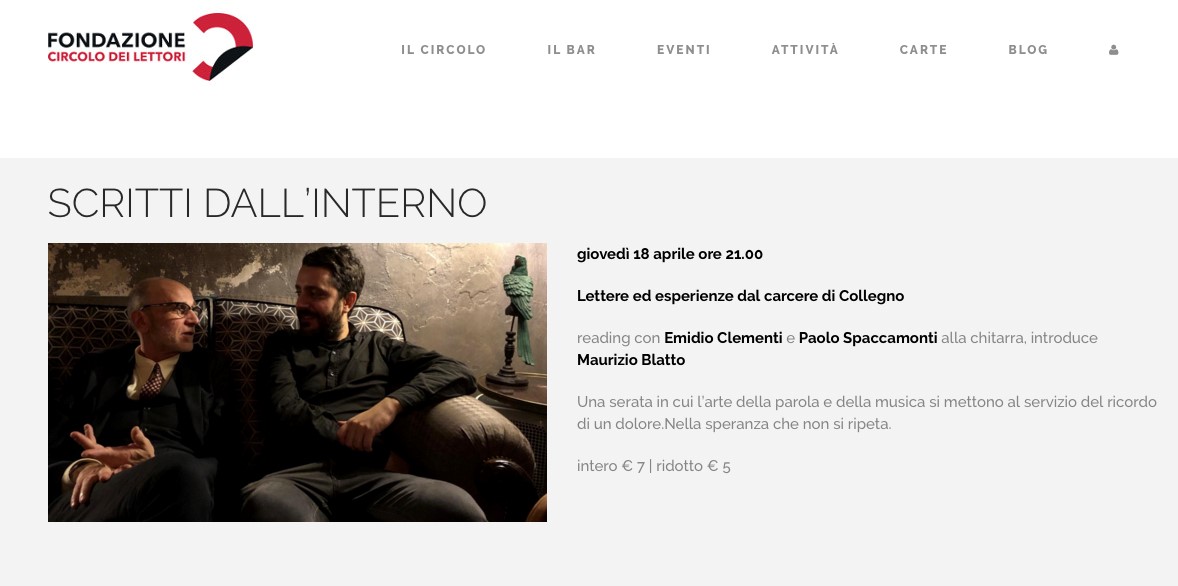Click the Una serata description paragraph
1178x586 pixels.
click(866, 412)
